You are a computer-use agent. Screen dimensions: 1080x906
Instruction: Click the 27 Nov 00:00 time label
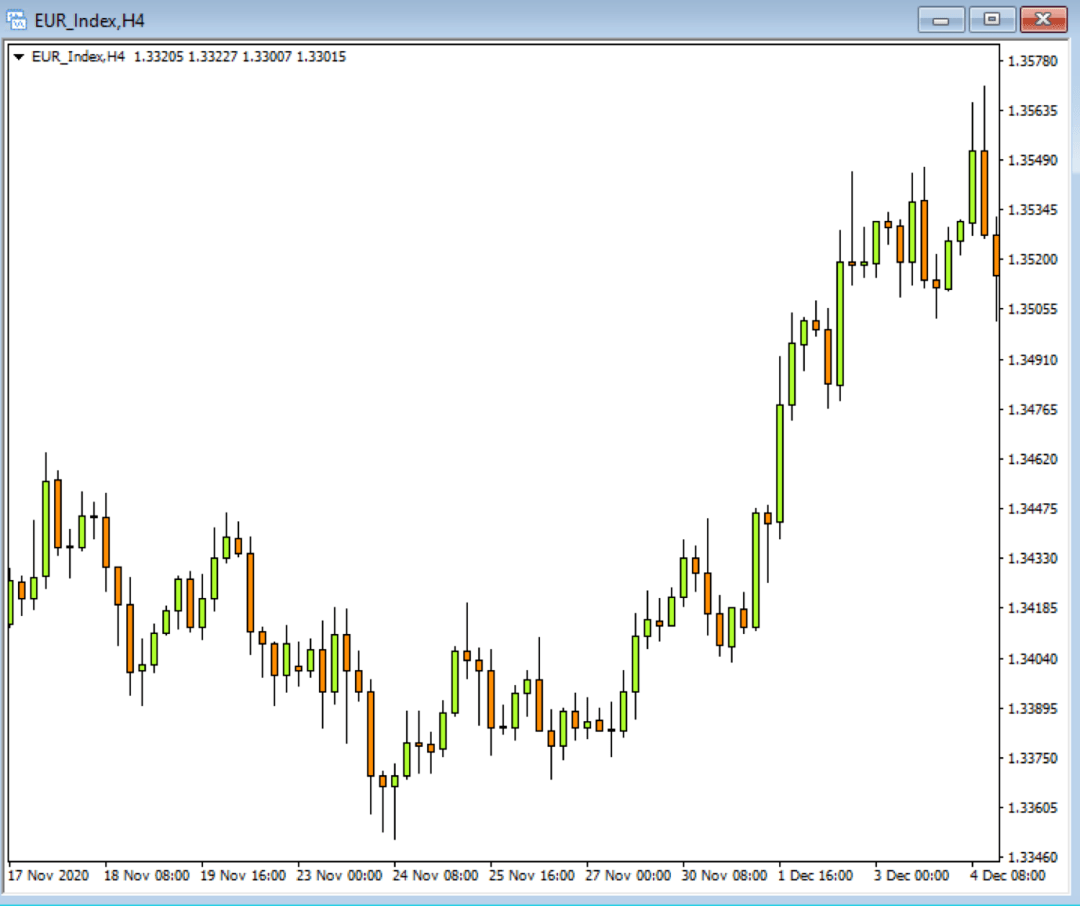click(x=628, y=875)
